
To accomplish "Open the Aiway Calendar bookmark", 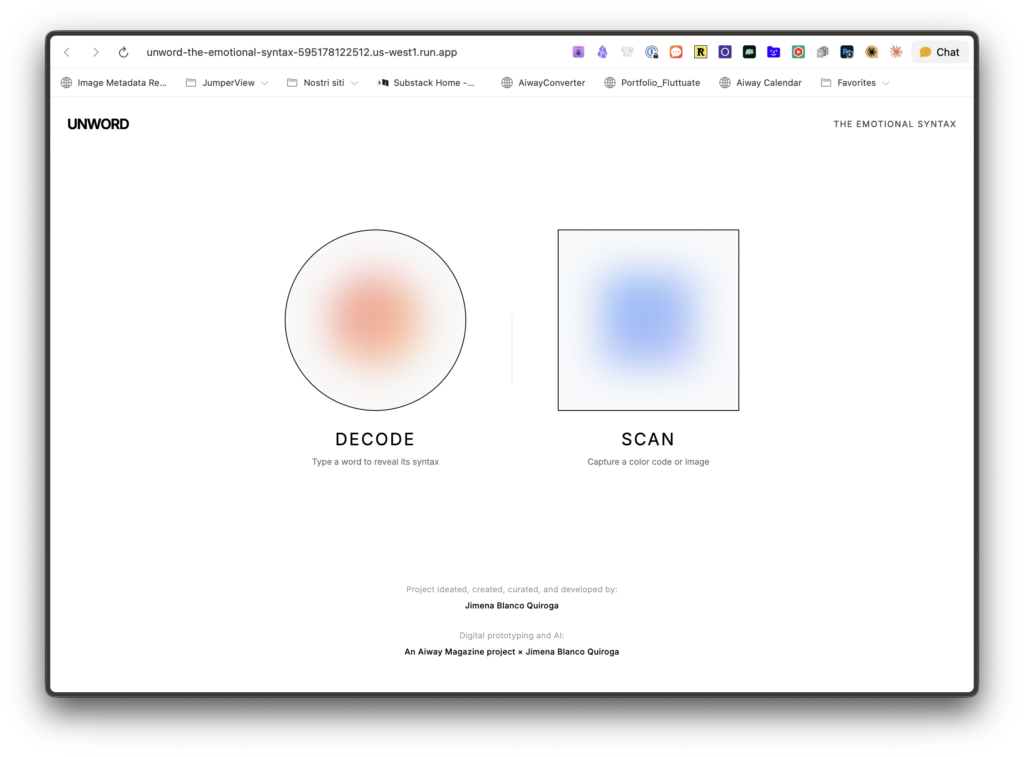I will (x=760, y=83).
